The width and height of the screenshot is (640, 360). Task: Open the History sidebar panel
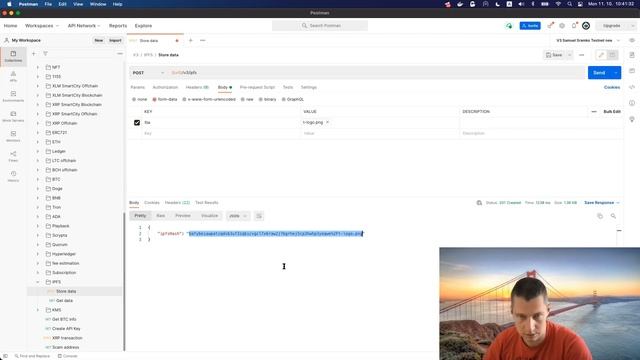13,176
